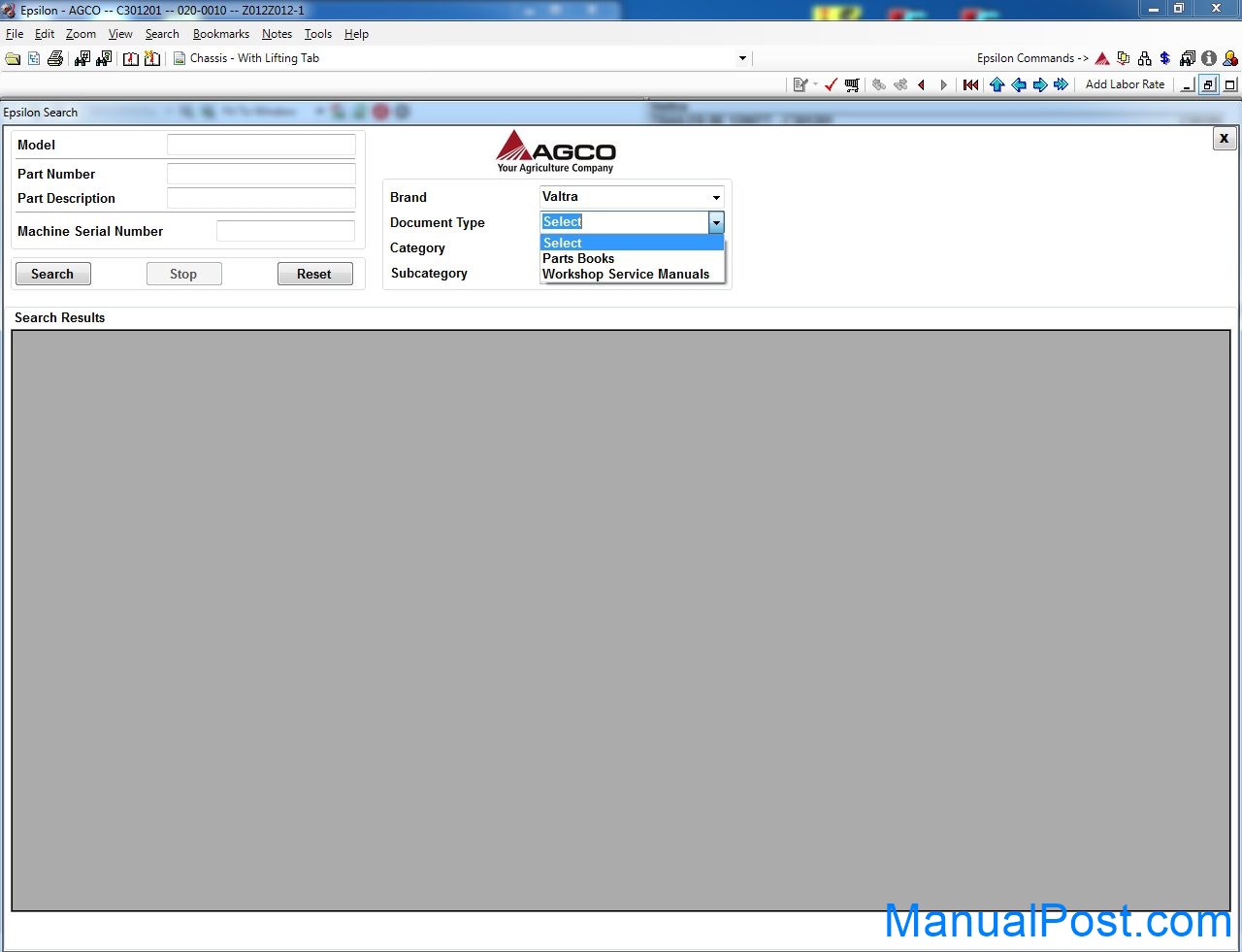Click the printer icon

[x=55, y=58]
